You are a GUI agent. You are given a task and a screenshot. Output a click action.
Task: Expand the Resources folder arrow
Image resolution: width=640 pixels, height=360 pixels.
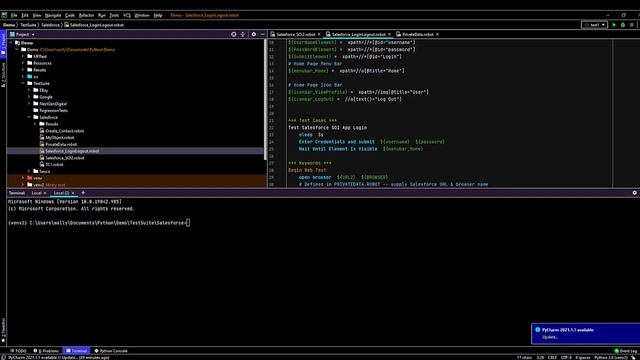23,63
